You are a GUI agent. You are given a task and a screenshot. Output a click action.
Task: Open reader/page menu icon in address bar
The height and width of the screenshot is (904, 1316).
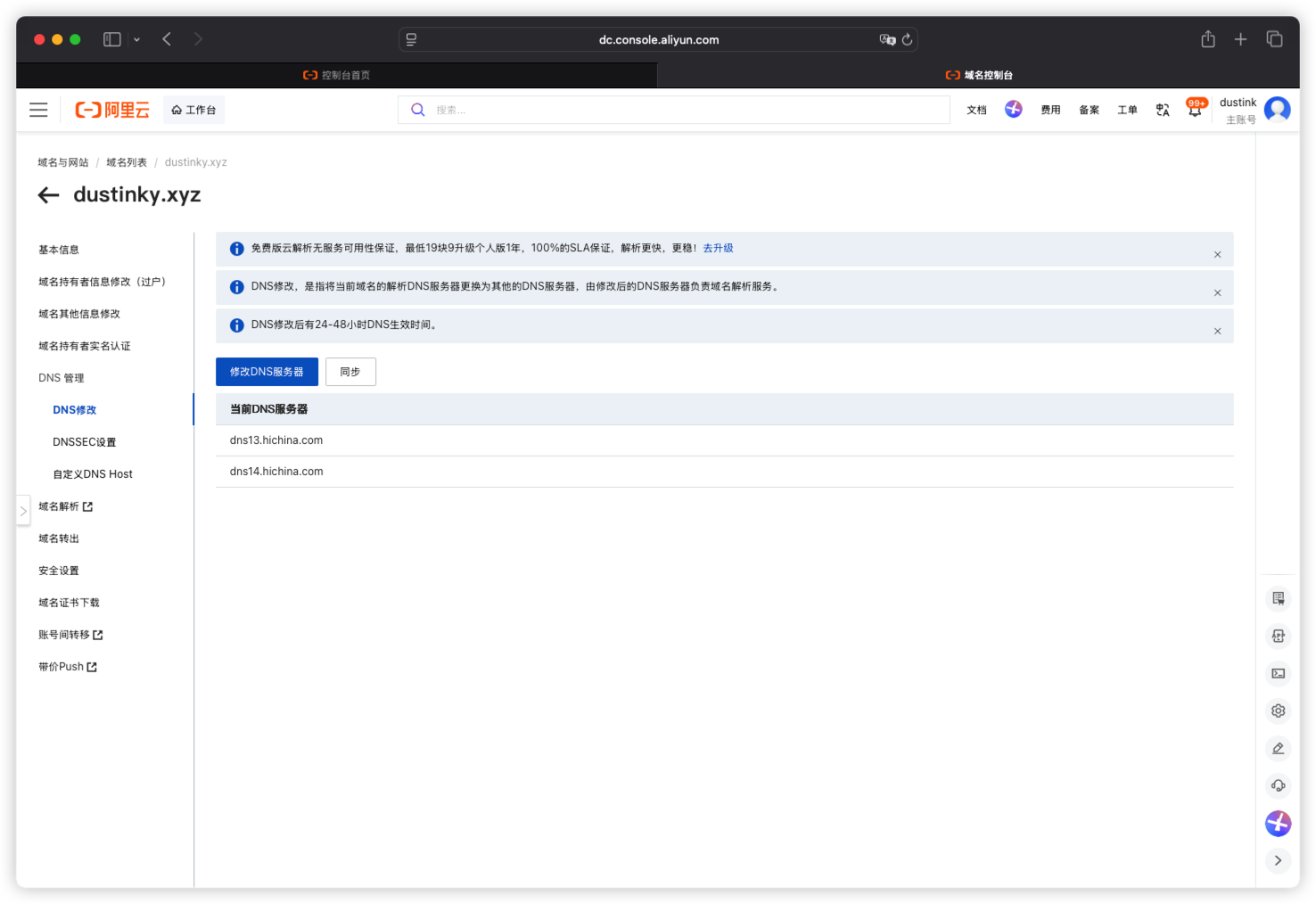coord(411,39)
